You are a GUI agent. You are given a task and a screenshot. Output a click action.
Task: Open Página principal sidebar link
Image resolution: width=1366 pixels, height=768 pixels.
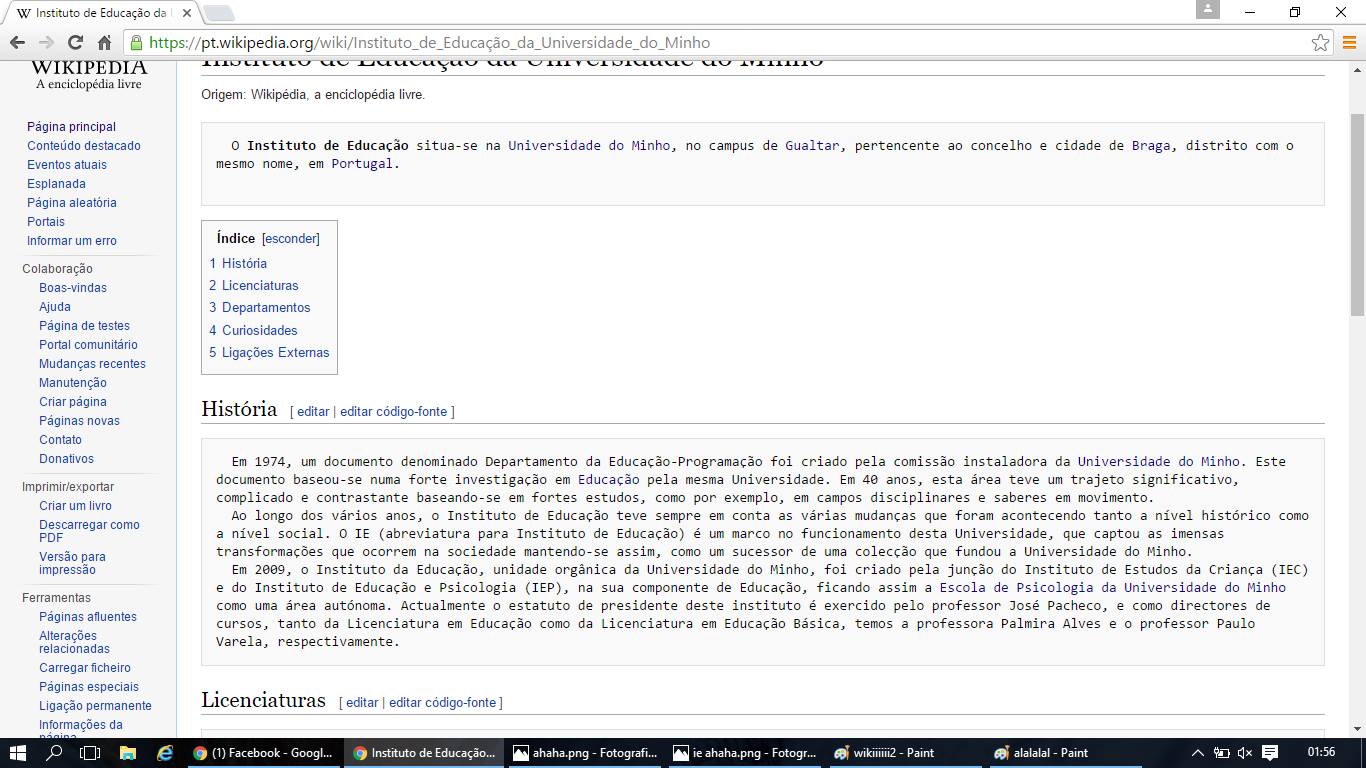click(x=71, y=127)
